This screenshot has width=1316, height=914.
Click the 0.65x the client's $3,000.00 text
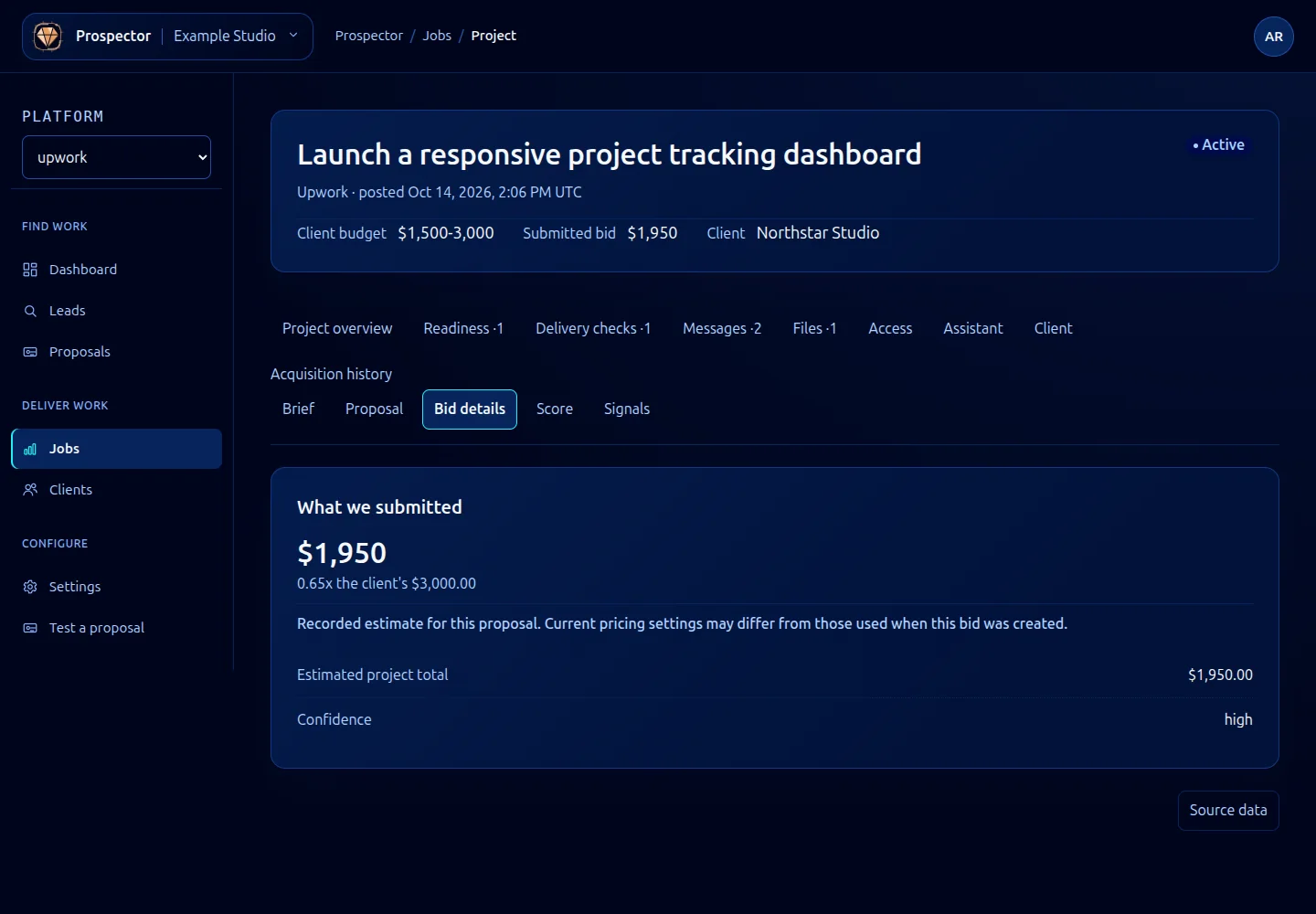387,583
